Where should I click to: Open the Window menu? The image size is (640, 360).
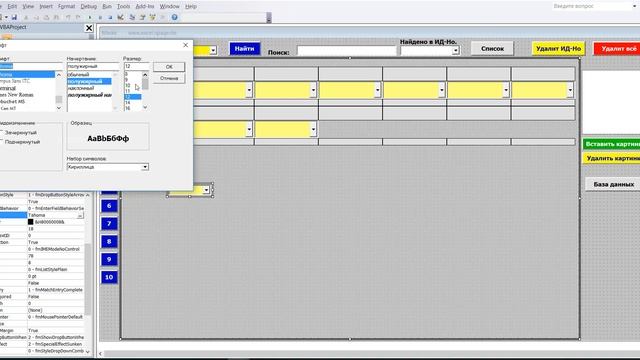click(x=169, y=7)
